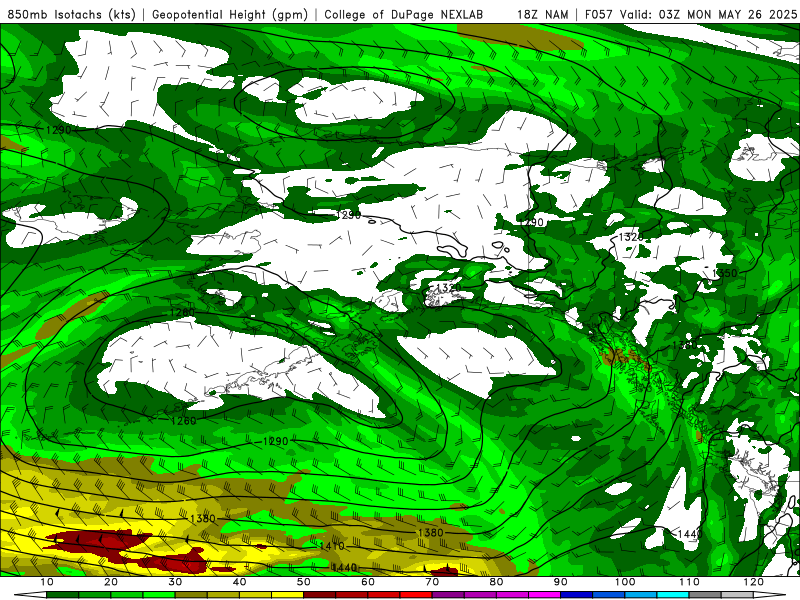Click the 1350 height contour label
The width and height of the screenshot is (800, 600).
(724, 273)
